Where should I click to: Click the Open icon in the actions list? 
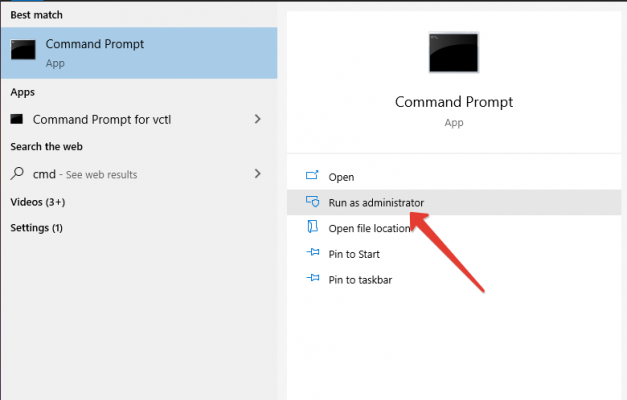[x=311, y=177]
